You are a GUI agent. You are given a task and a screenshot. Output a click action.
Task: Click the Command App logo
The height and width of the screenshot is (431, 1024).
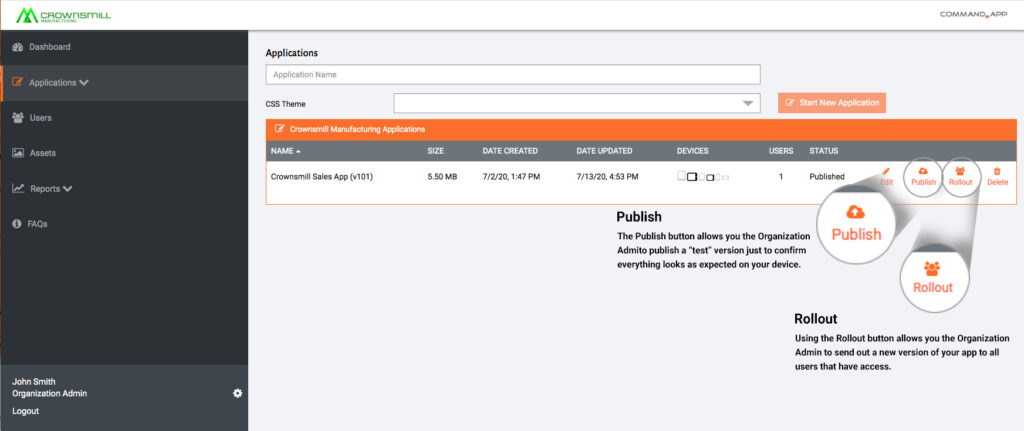pyautogui.click(x=974, y=14)
